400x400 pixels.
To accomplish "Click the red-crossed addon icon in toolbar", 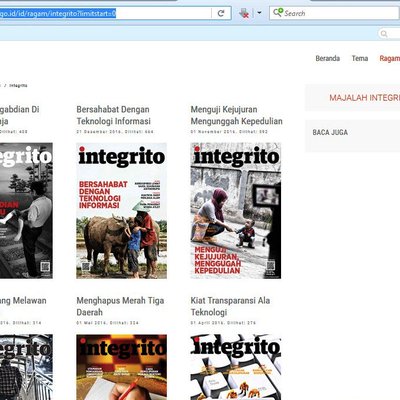I will (244, 13).
